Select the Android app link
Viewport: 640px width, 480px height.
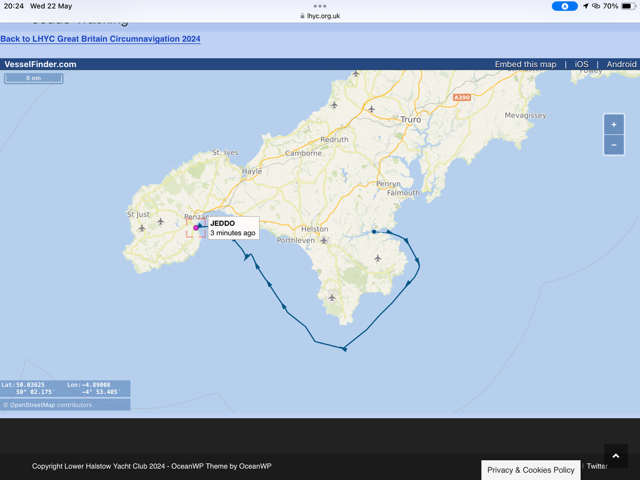(x=621, y=64)
